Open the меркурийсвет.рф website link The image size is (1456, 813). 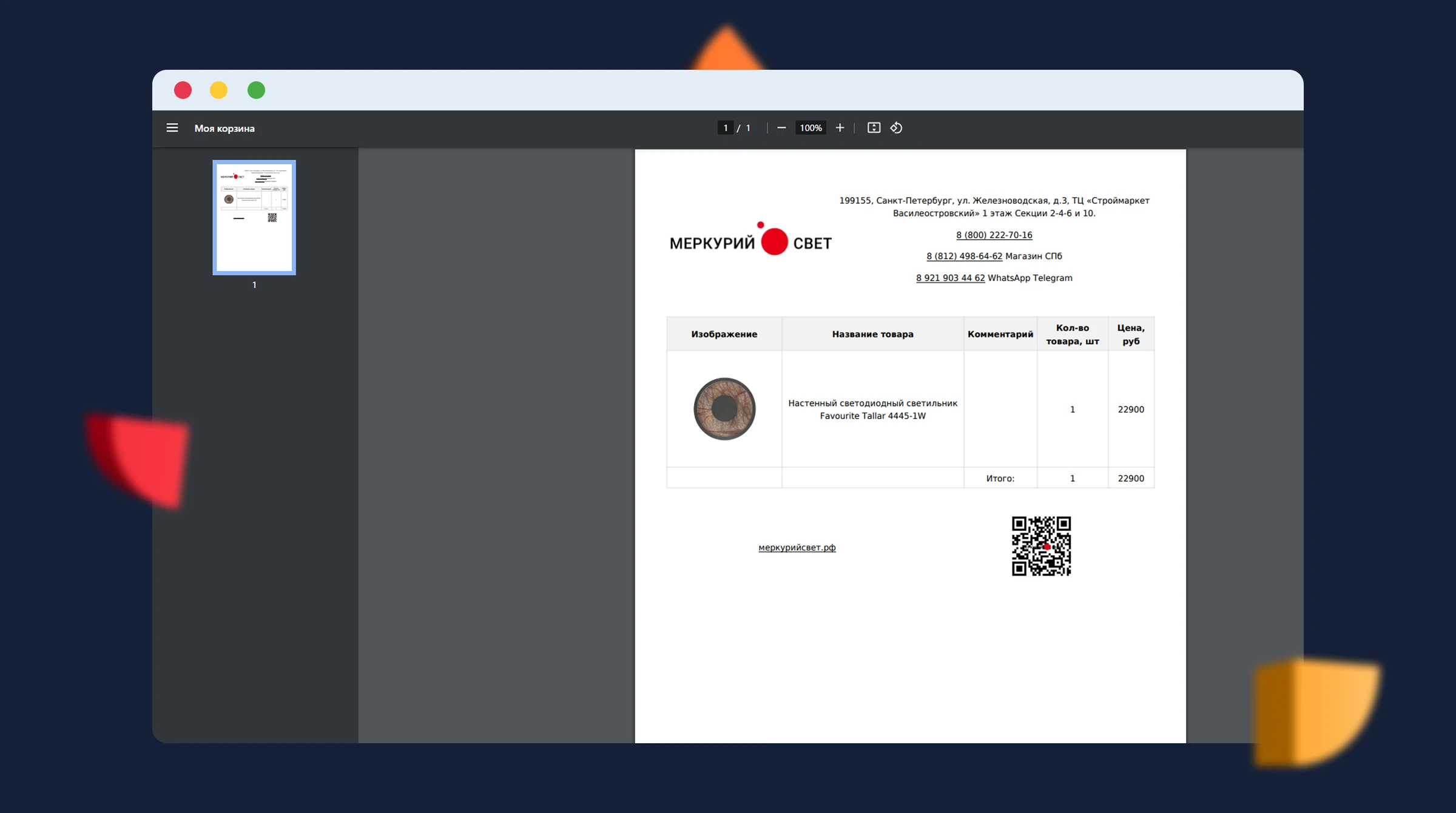coord(797,547)
